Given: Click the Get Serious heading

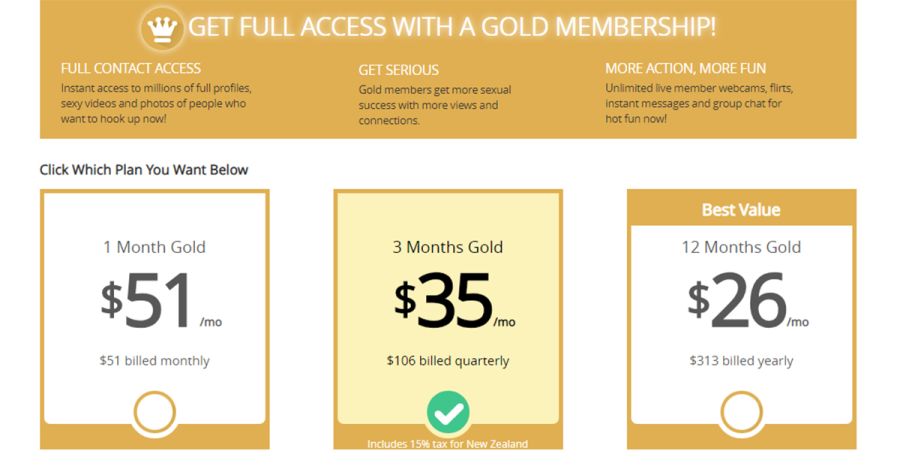Looking at the screenshot, I should pos(398,70).
